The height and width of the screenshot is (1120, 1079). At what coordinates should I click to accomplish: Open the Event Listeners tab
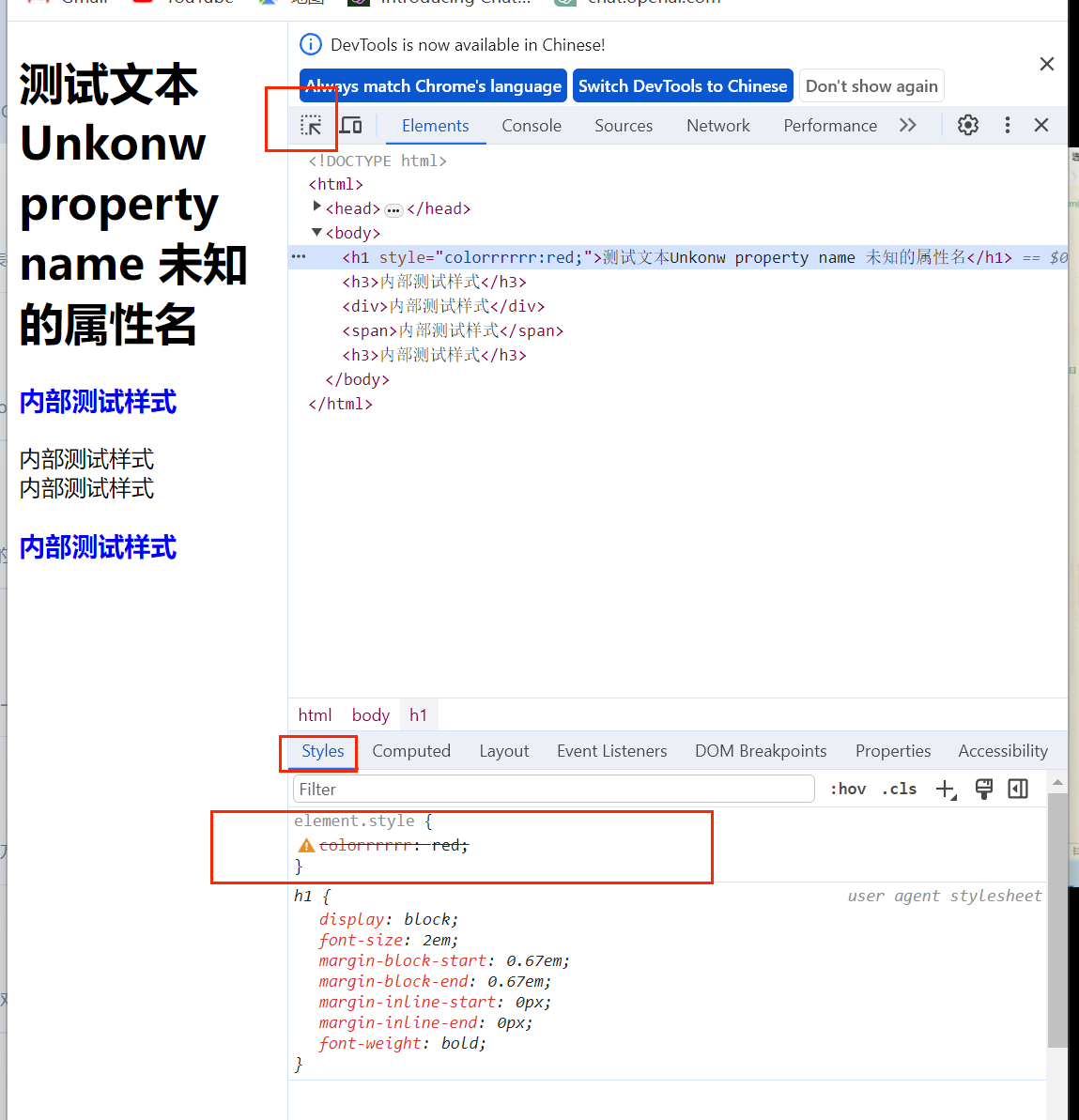pos(611,751)
